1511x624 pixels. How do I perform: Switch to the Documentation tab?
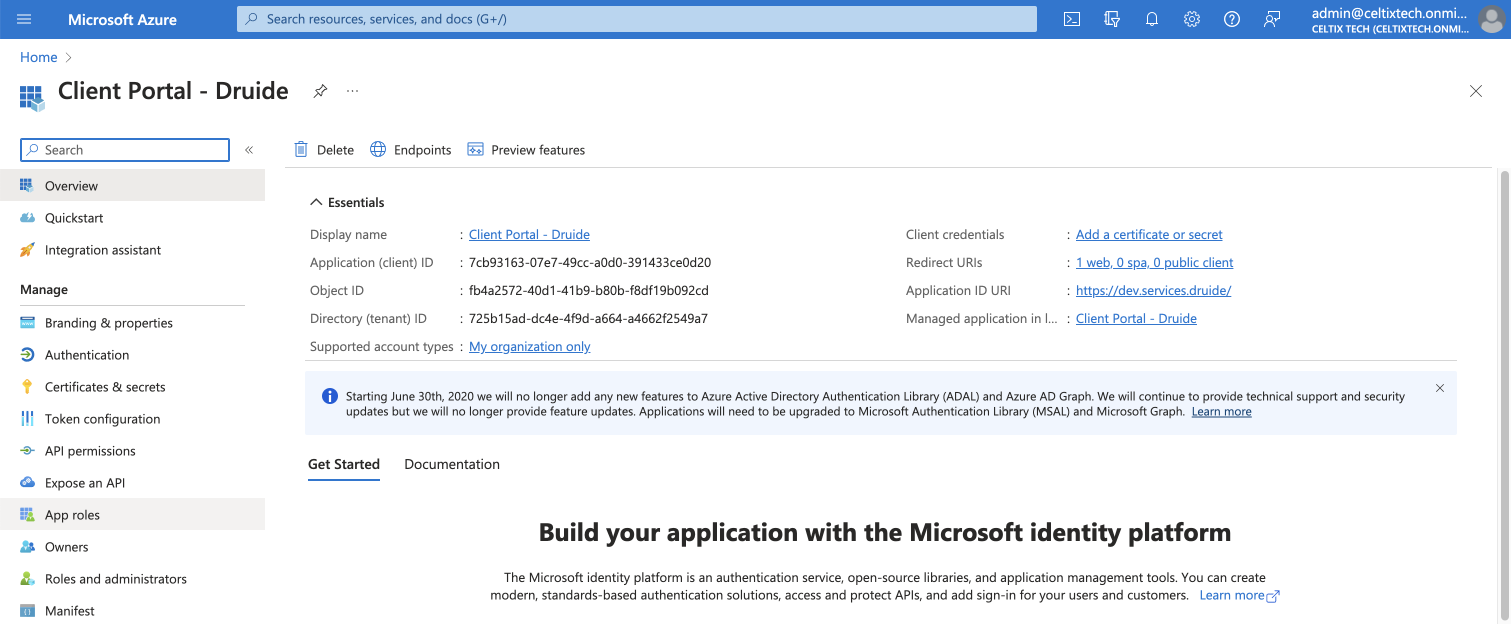pos(452,464)
